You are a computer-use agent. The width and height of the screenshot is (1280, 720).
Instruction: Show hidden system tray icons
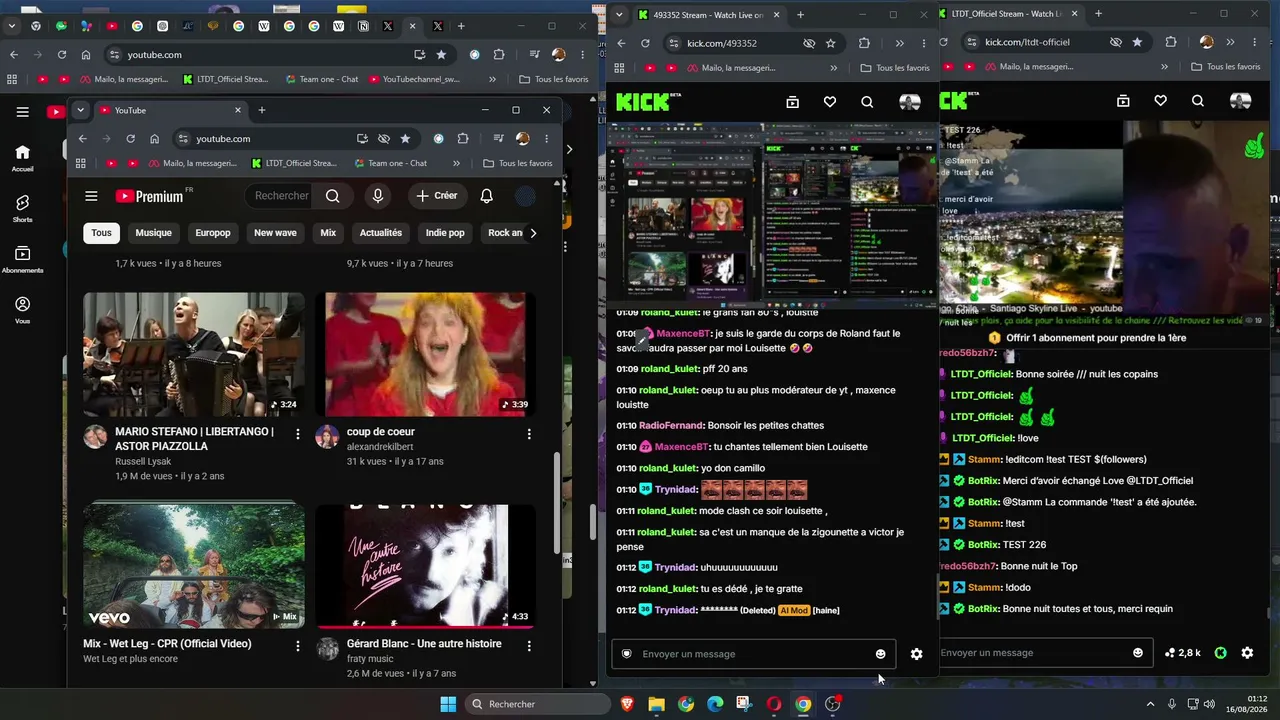pos(1149,704)
